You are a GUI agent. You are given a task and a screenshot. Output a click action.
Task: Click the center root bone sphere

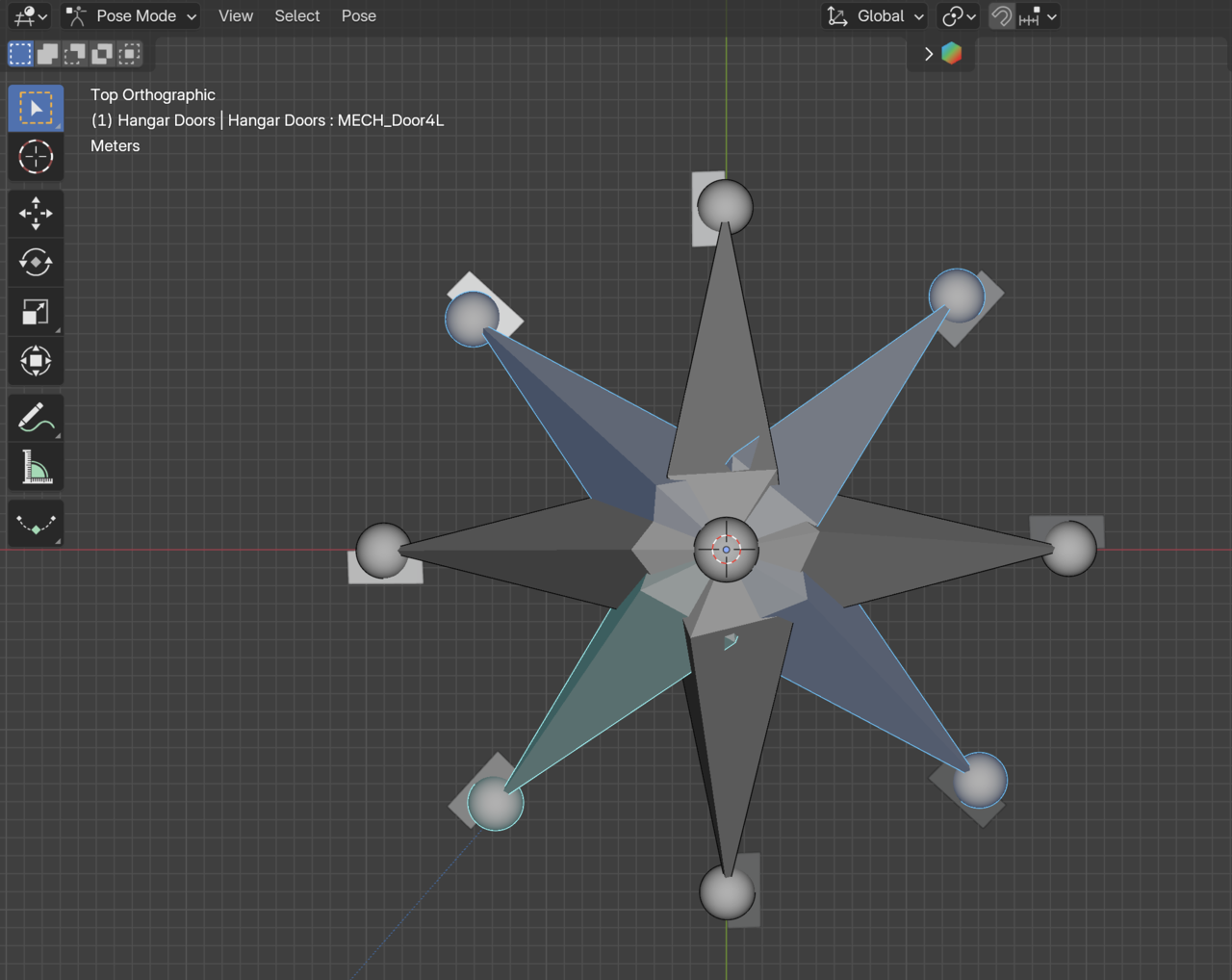pos(726,550)
